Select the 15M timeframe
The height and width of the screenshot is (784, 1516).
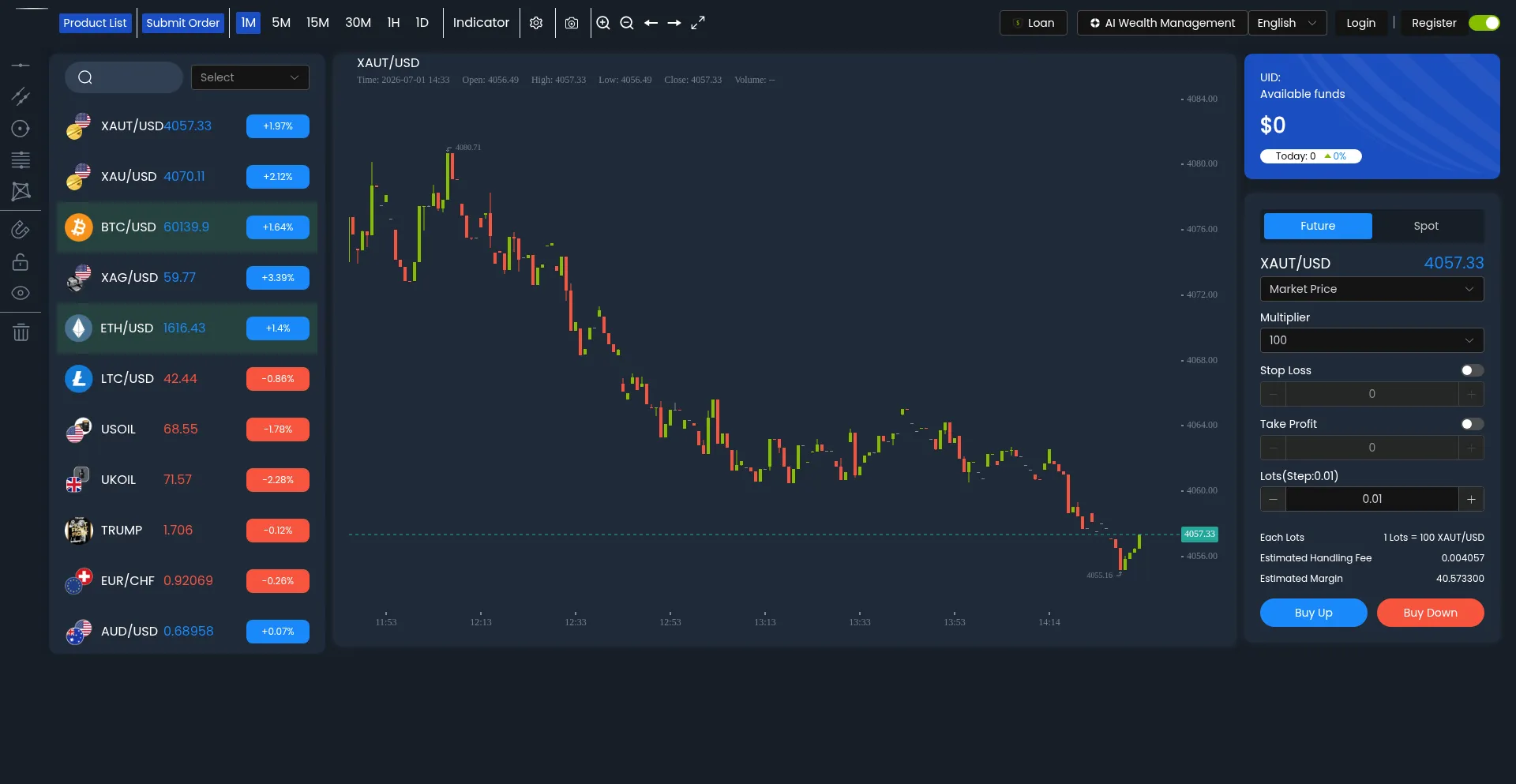coord(317,23)
